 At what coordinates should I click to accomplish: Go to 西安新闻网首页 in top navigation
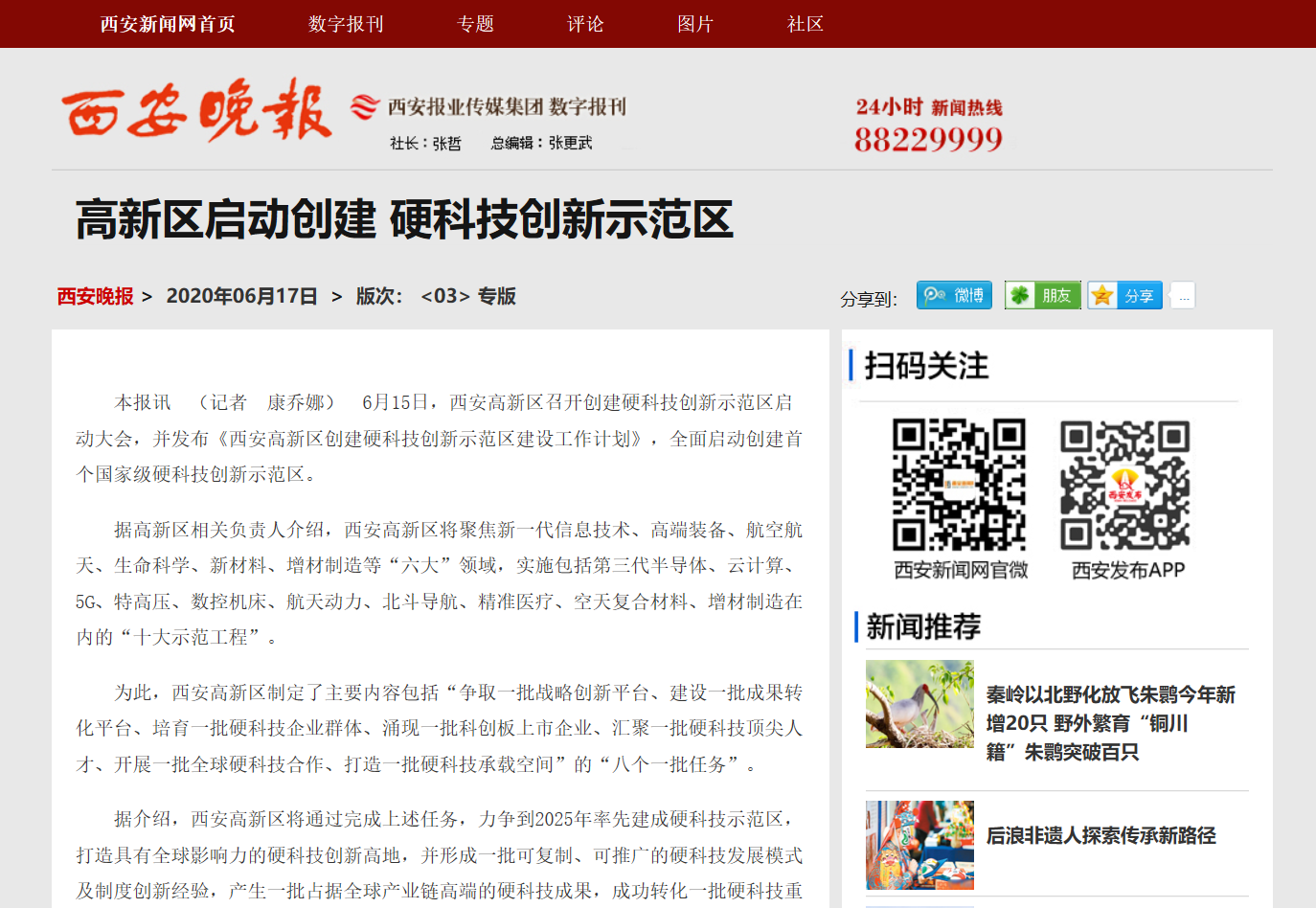tap(168, 24)
